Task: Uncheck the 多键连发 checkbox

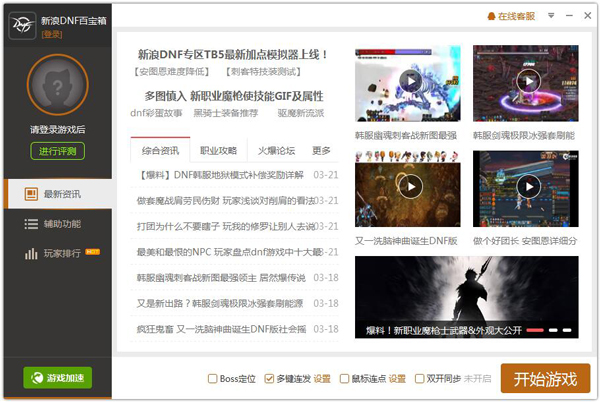Action: (271, 379)
